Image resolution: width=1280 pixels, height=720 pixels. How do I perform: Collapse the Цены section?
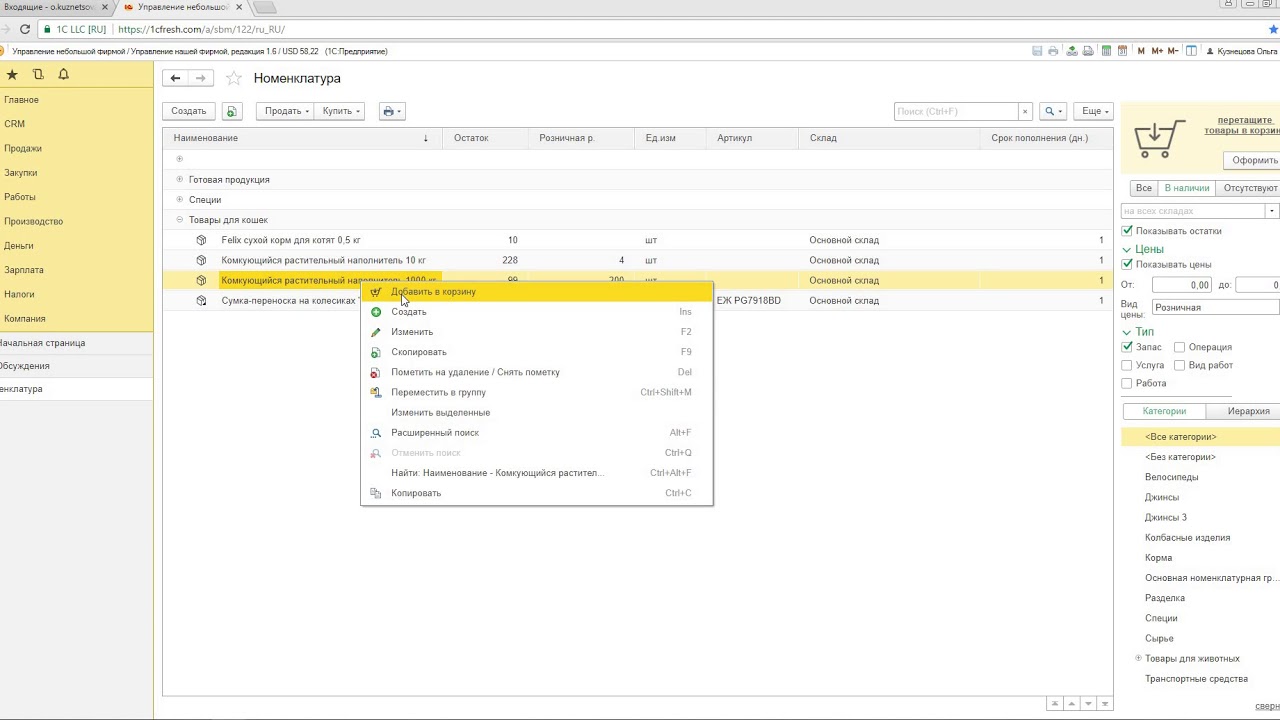pyautogui.click(x=1127, y=249)
